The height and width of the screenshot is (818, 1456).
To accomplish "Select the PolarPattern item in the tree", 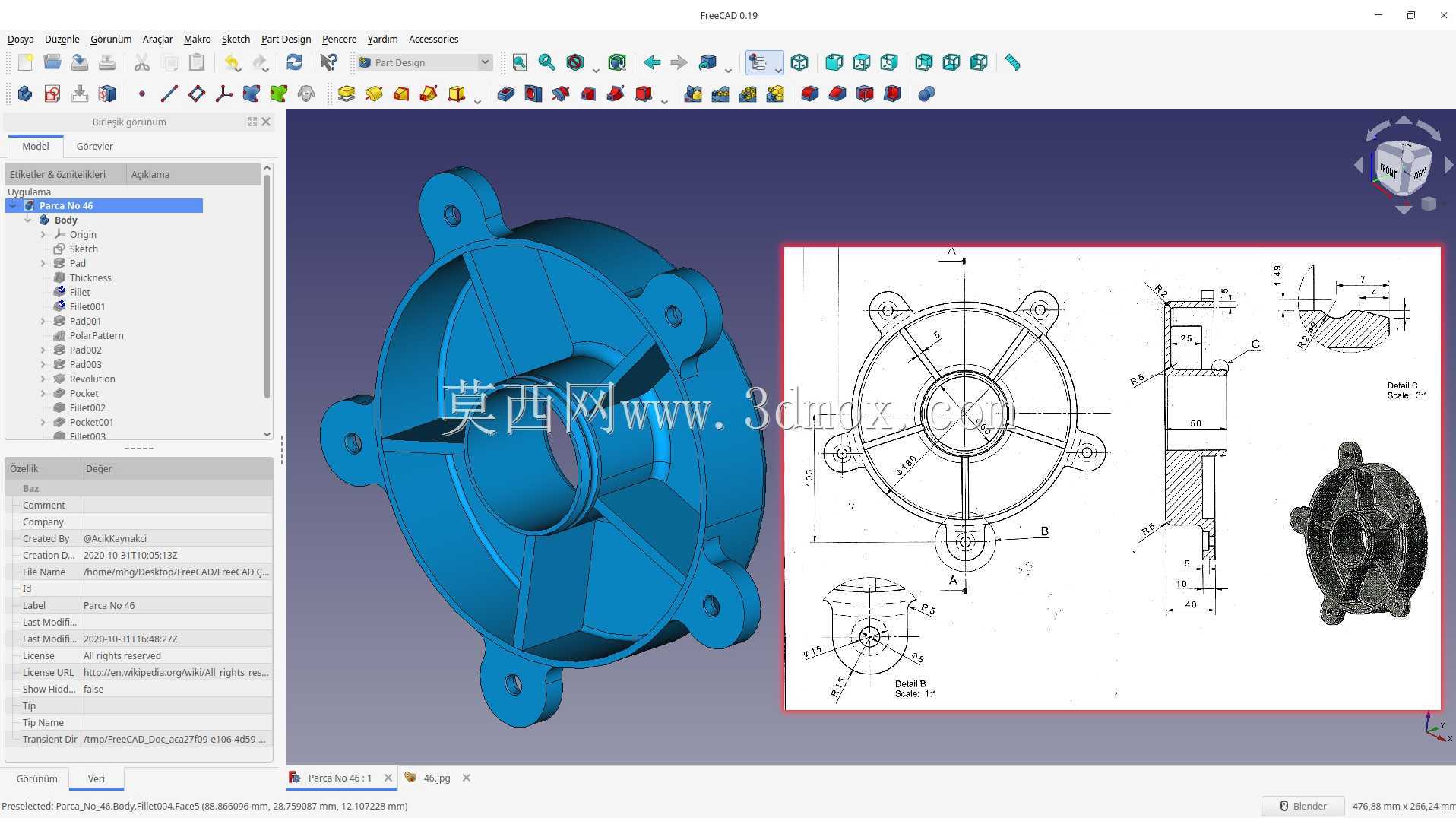I will pyautogui.click(x=97, y=335).
